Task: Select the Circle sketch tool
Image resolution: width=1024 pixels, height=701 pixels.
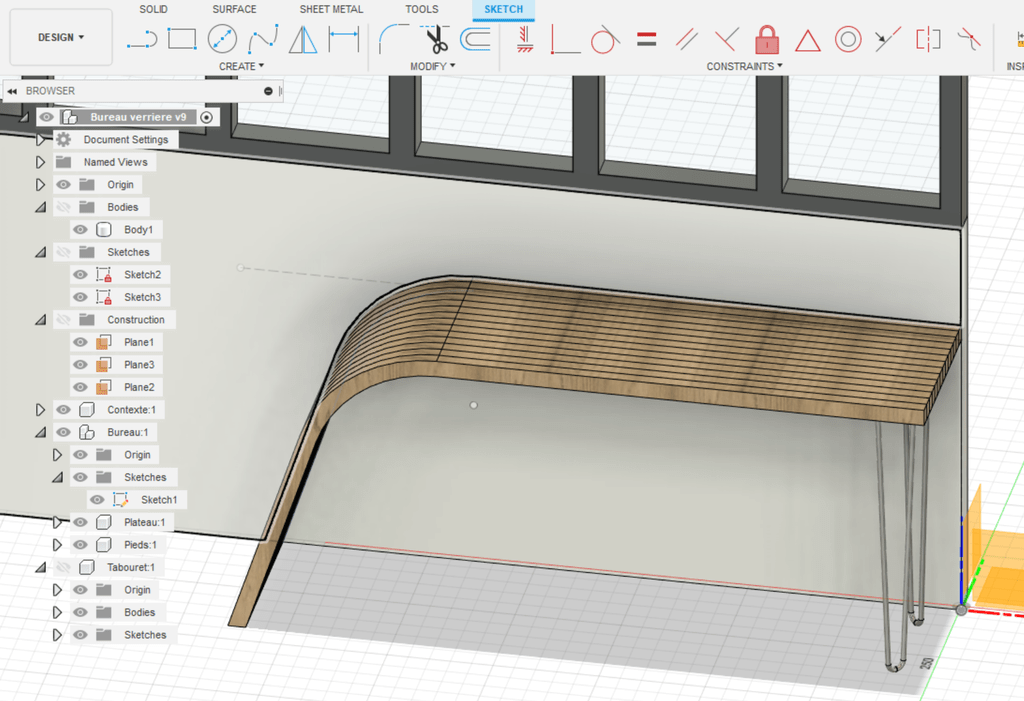Action: [222, 39]
